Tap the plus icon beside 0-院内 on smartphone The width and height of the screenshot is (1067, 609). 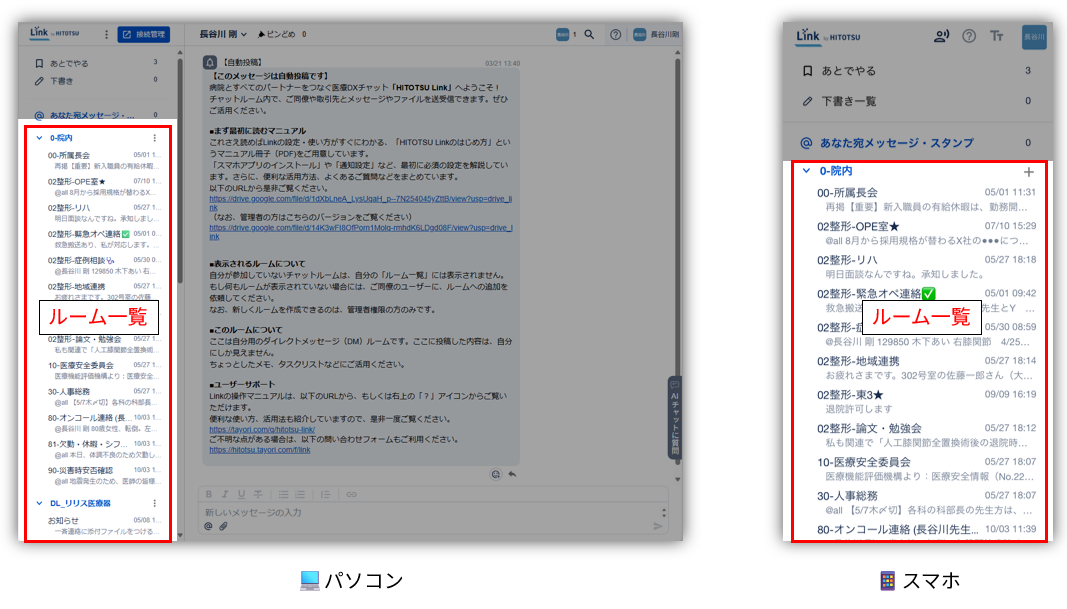tap(1029, 172)
